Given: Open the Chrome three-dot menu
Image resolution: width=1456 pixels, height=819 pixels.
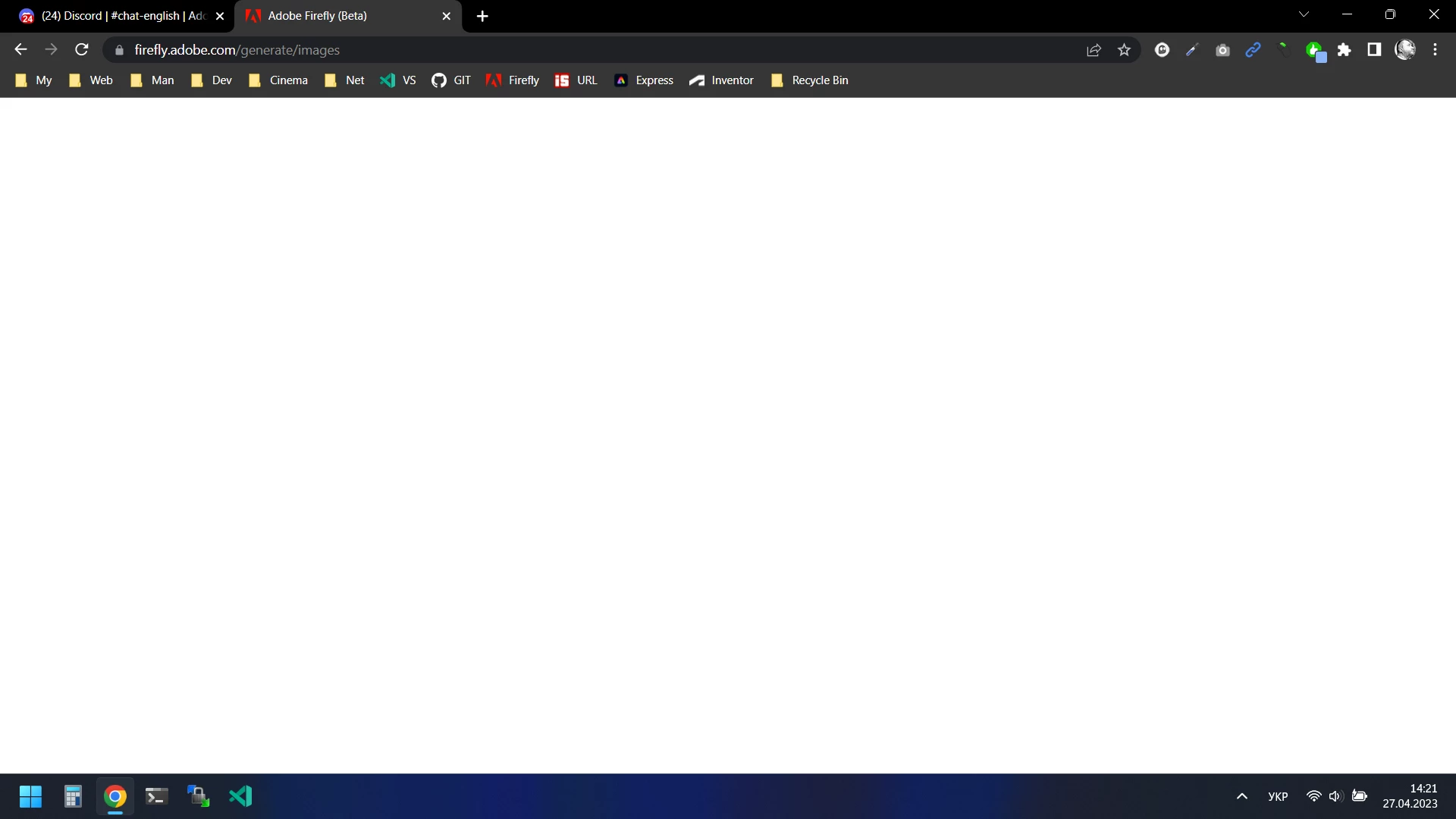Looking at the screenshot, I should pyautogui.click(x=1435, y=50).
